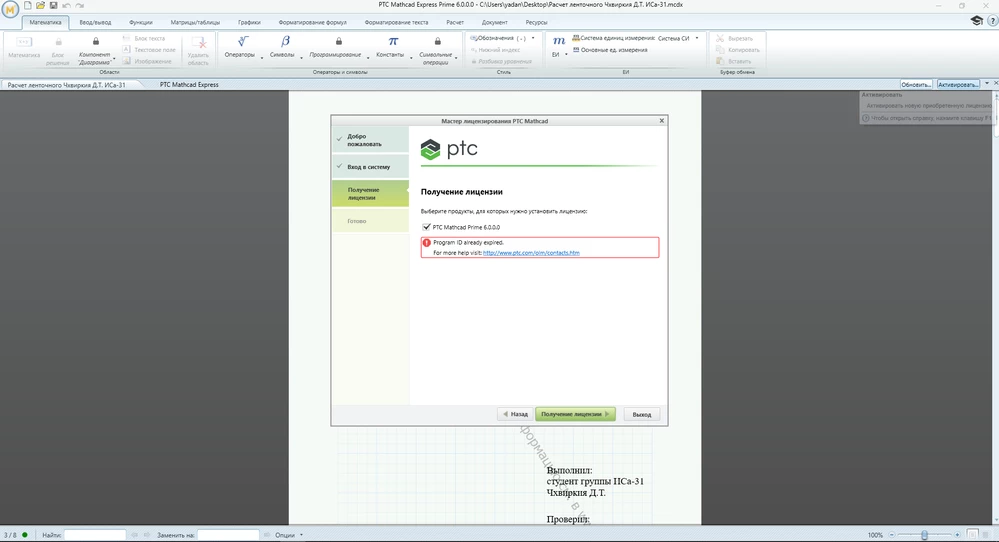Click the Вставить clipboard item
999x542 pixels.
[x=733, y=61]
